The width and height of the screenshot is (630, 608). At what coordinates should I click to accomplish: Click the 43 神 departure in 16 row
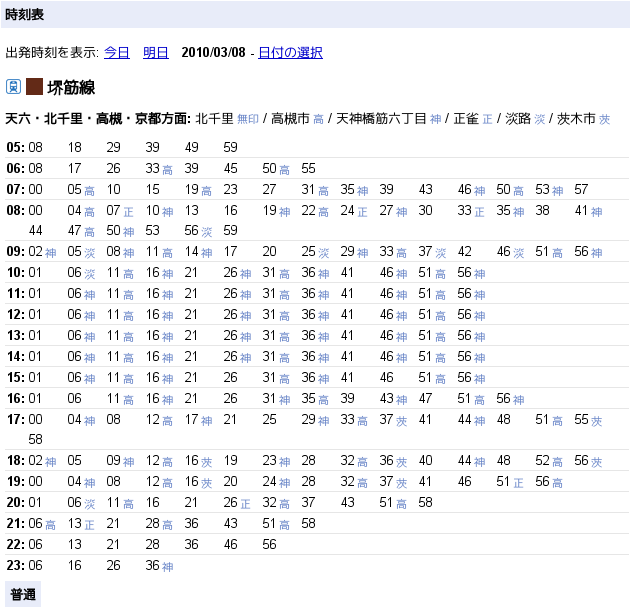(x=393, y=399)
